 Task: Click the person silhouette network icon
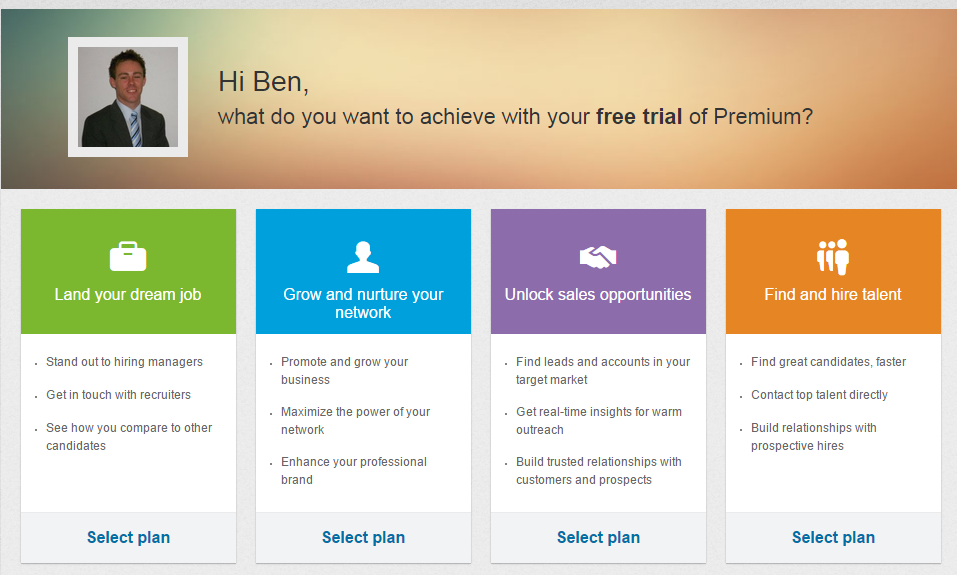[x=363, y=257]
